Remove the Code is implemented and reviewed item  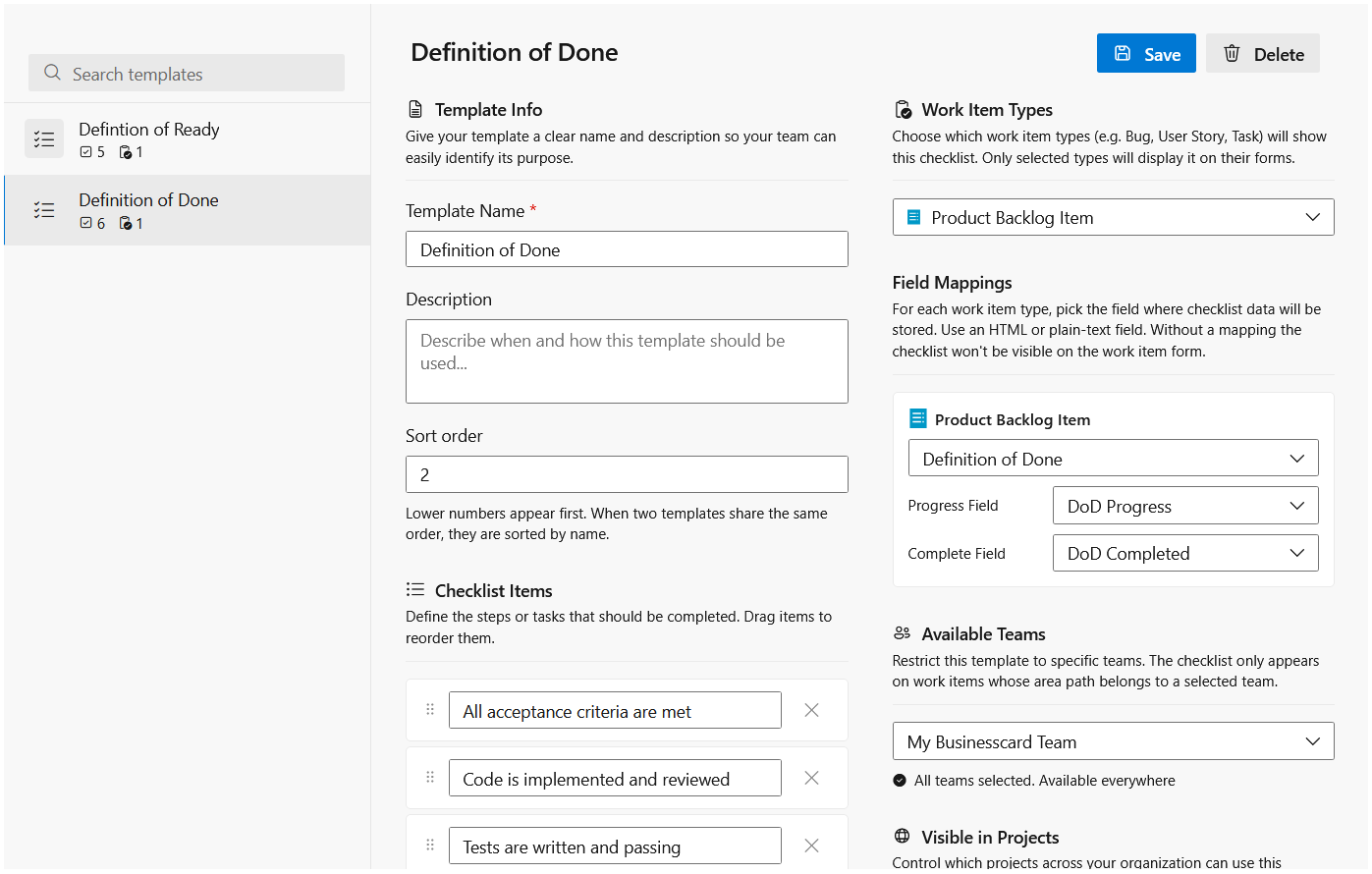pyautogui.click(x=811, y=778)
